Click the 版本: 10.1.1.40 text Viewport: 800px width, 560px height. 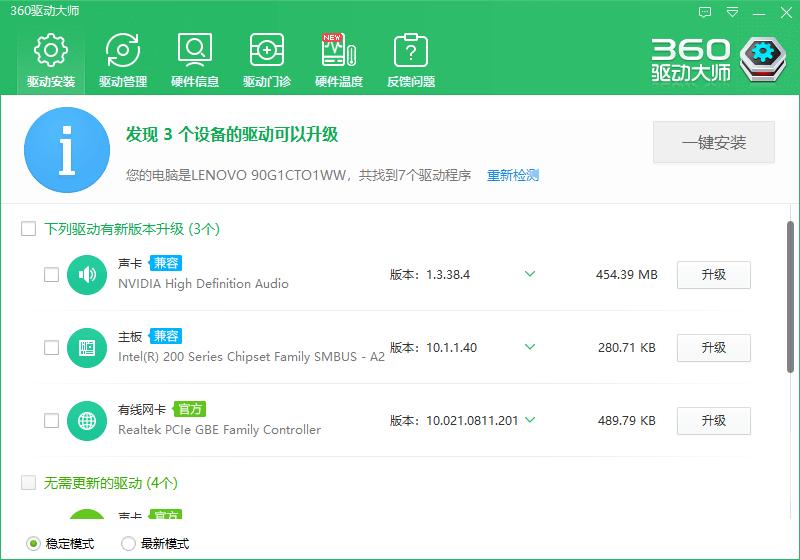coord(433,348)
